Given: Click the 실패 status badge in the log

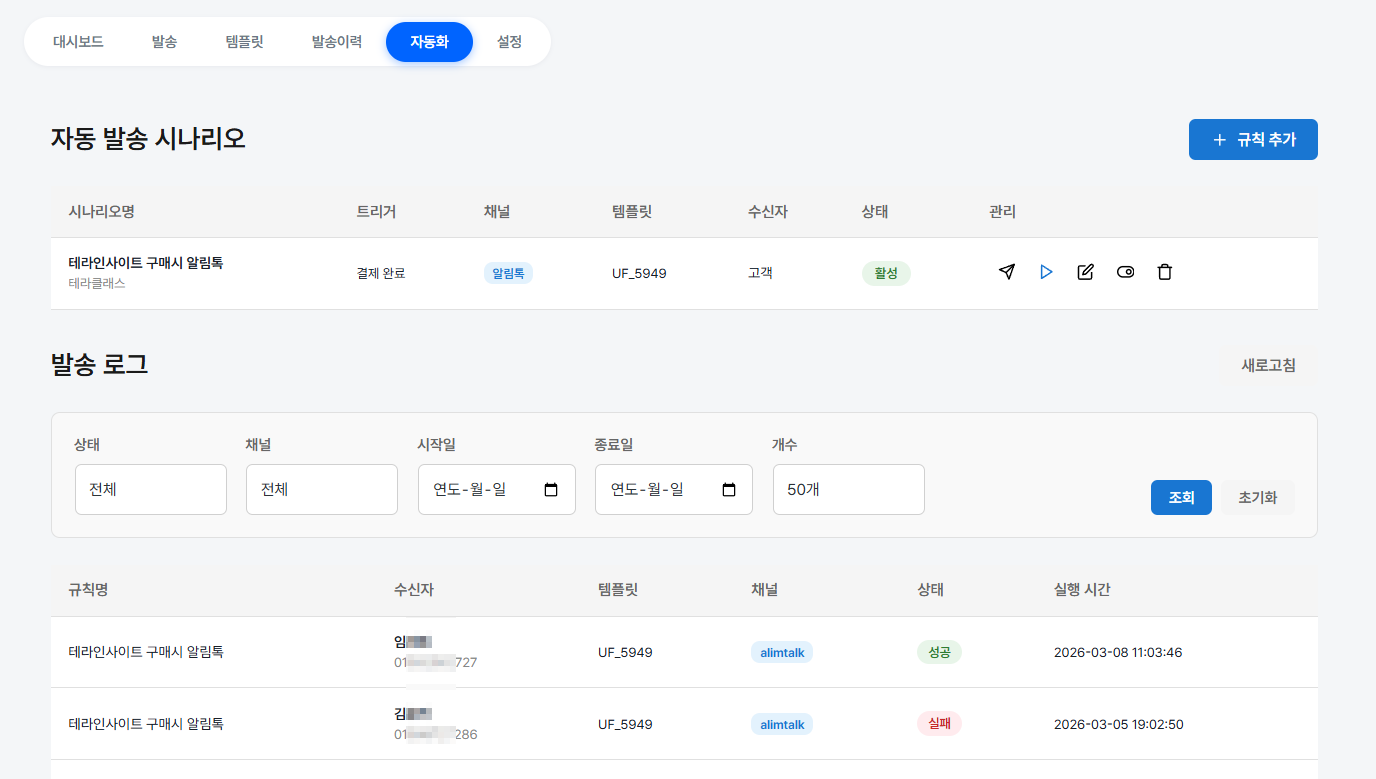Looking at the screenshot, I should 939,723.
